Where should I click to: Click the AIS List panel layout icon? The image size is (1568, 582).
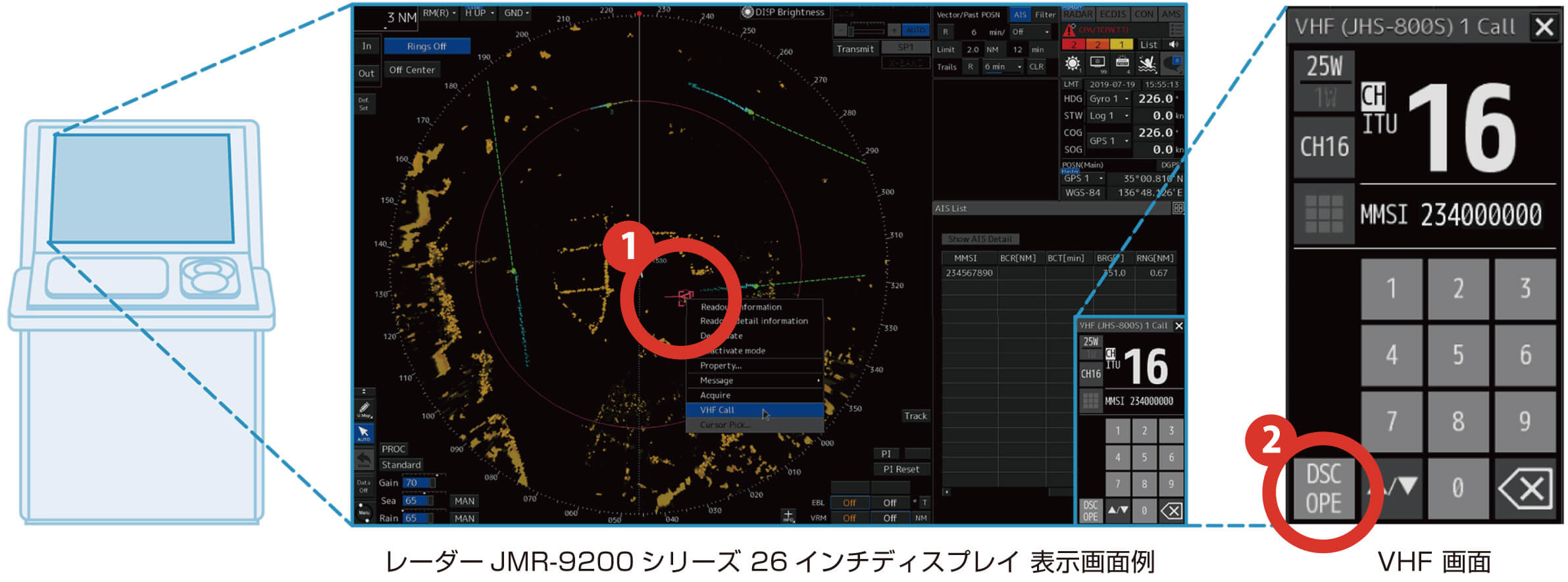(1178, 208)
